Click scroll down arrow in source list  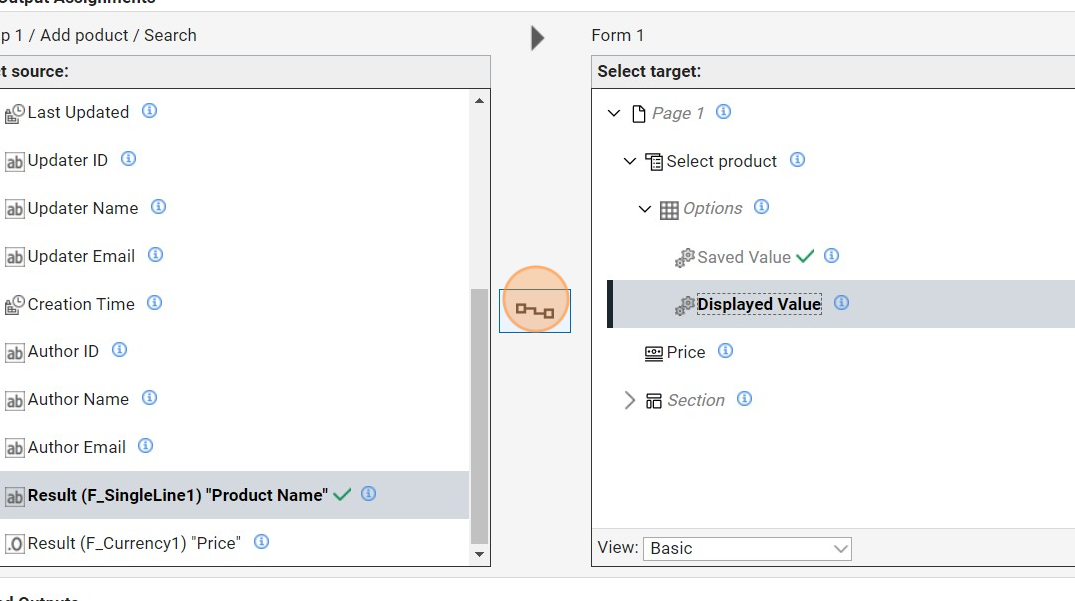(479, 554)
